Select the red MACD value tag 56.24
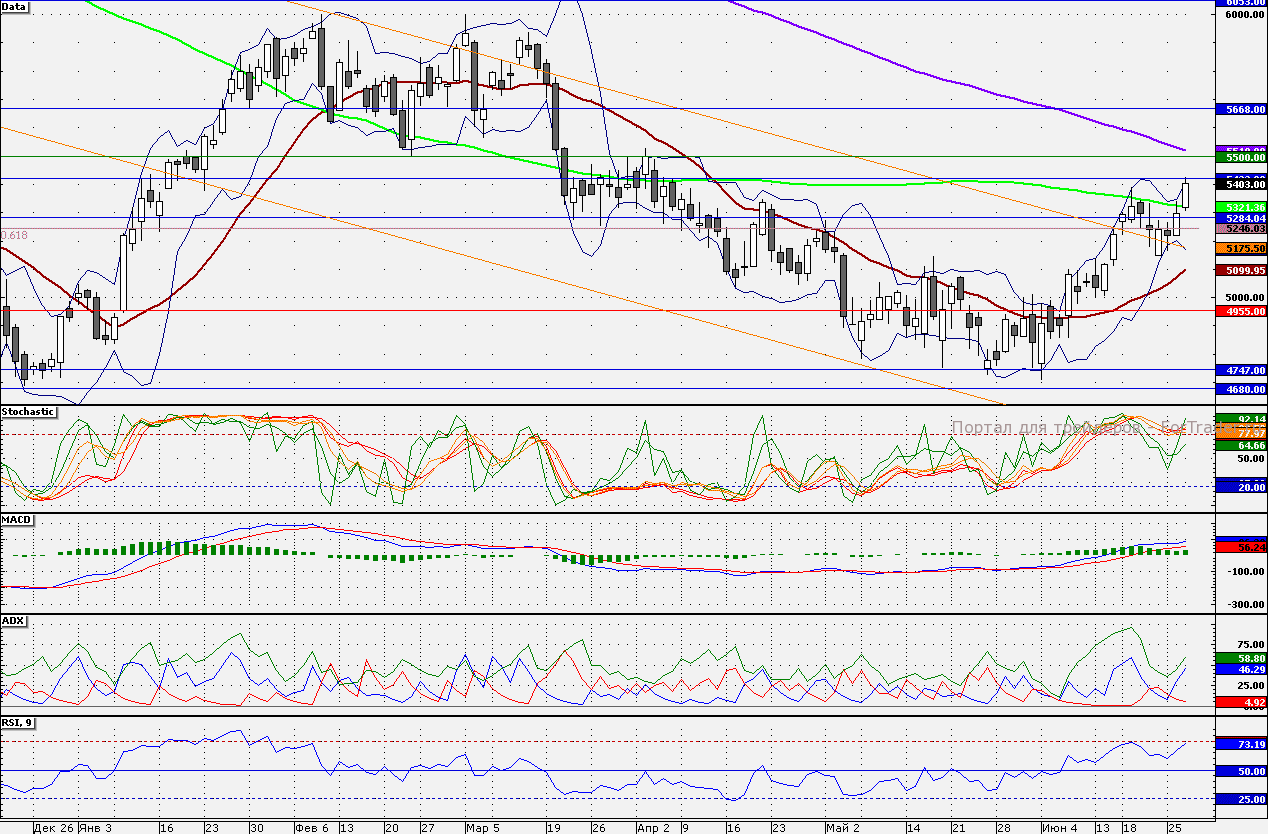The width and height of the screenshot is (1268, 834). 1240,547
